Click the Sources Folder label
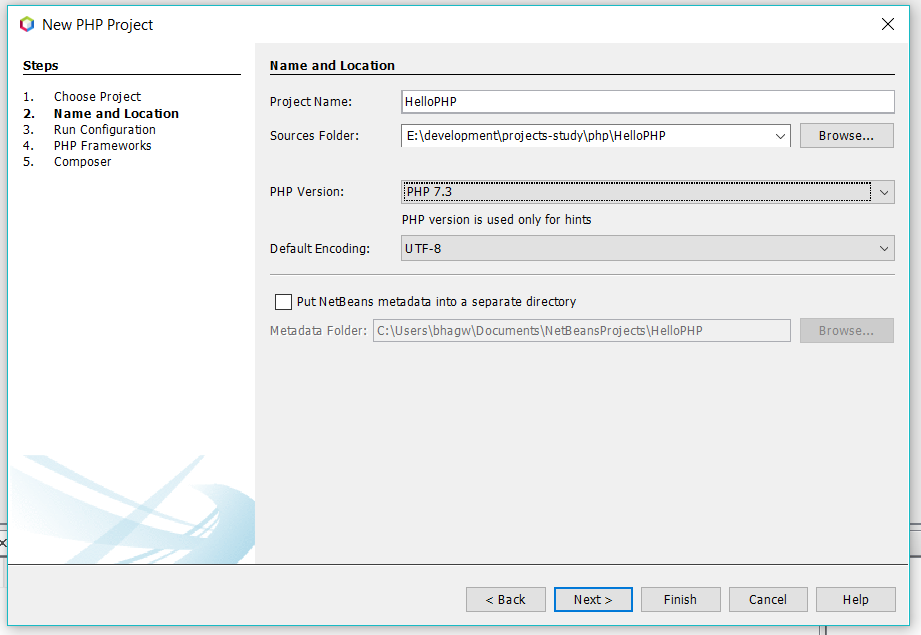921x635 pixels. 314,136
